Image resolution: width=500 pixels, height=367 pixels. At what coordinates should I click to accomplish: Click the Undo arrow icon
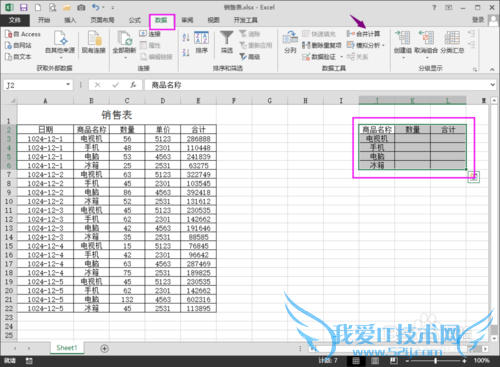pyautogui.click(x=96, y=7)
